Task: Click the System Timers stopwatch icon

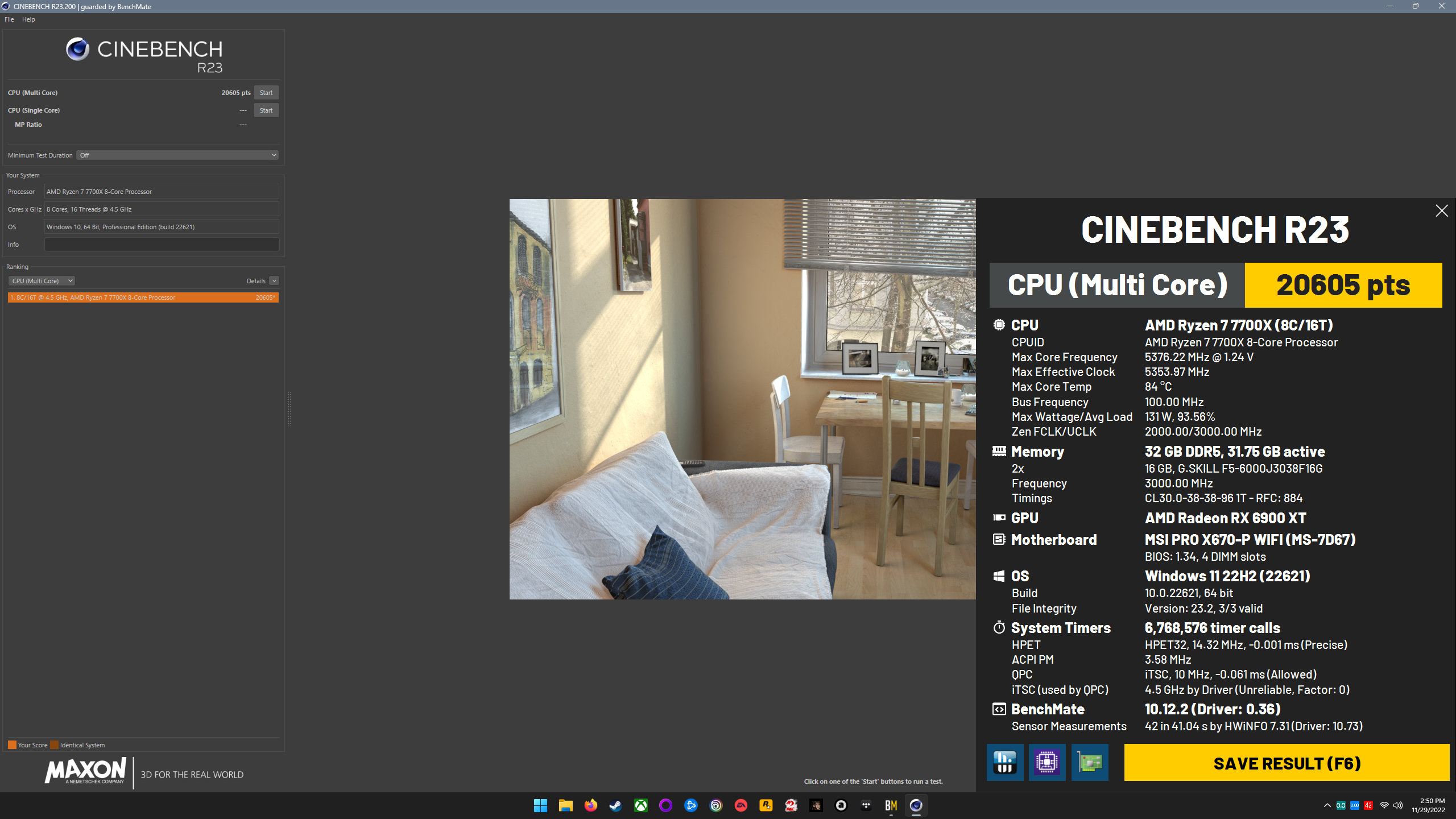Action: pyautogui.click(x=999, y=627)
